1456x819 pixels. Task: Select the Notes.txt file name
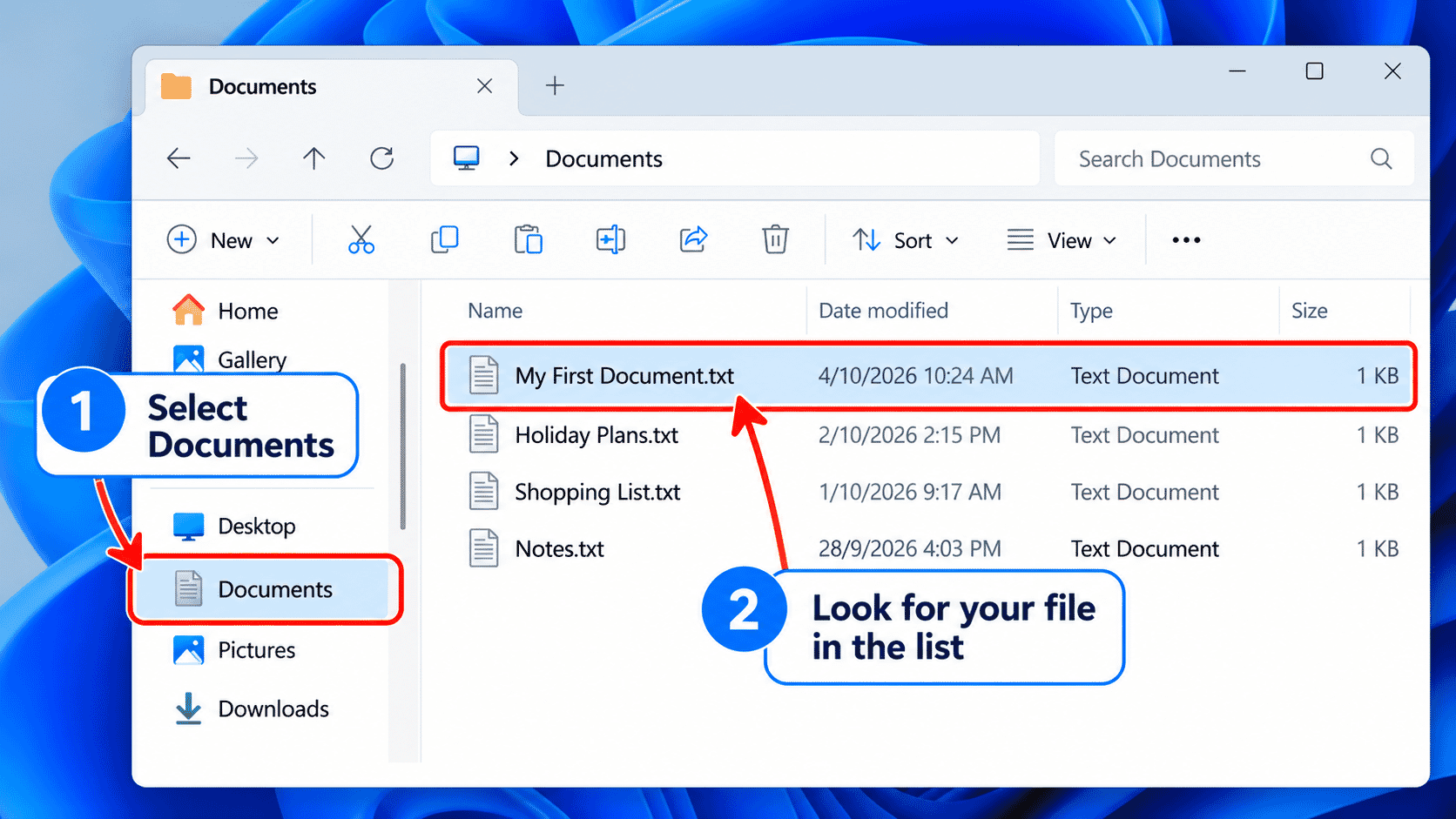coord(559,548)
